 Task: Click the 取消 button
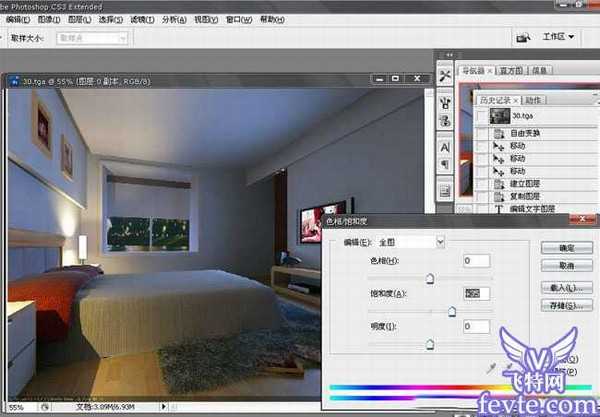pos(566,266)
